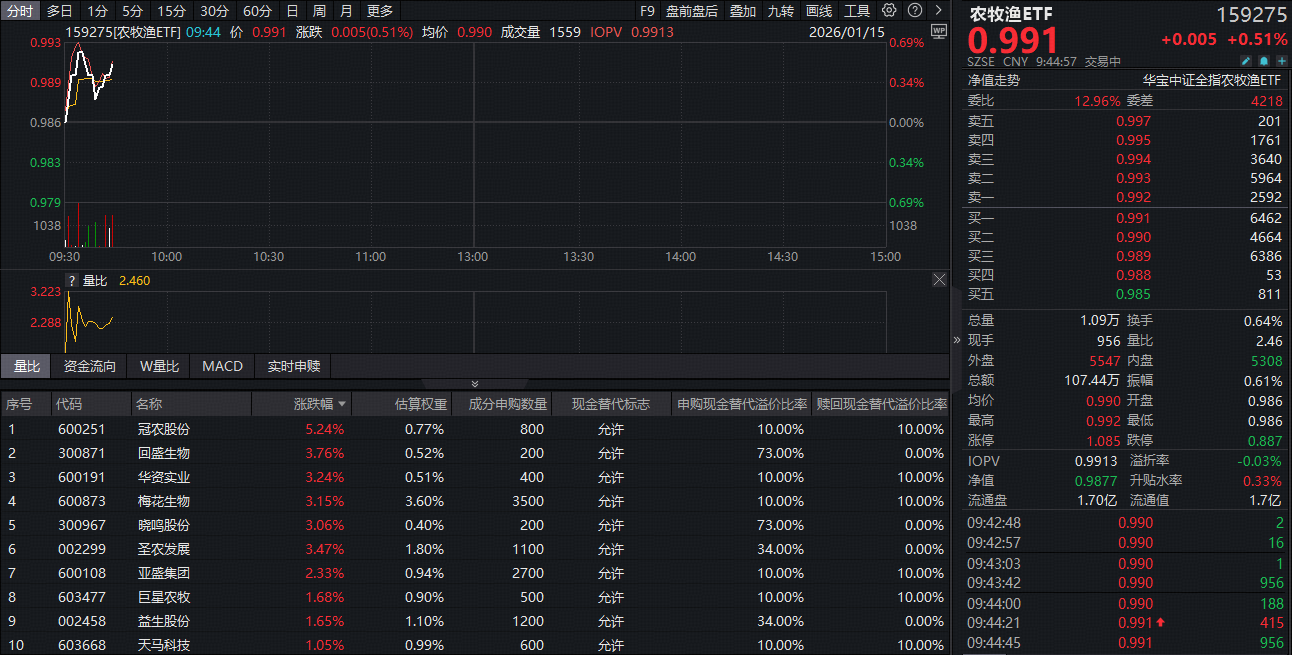1292x655 pixels.
Task: Select the 5分 chart period
Action: 133,11
